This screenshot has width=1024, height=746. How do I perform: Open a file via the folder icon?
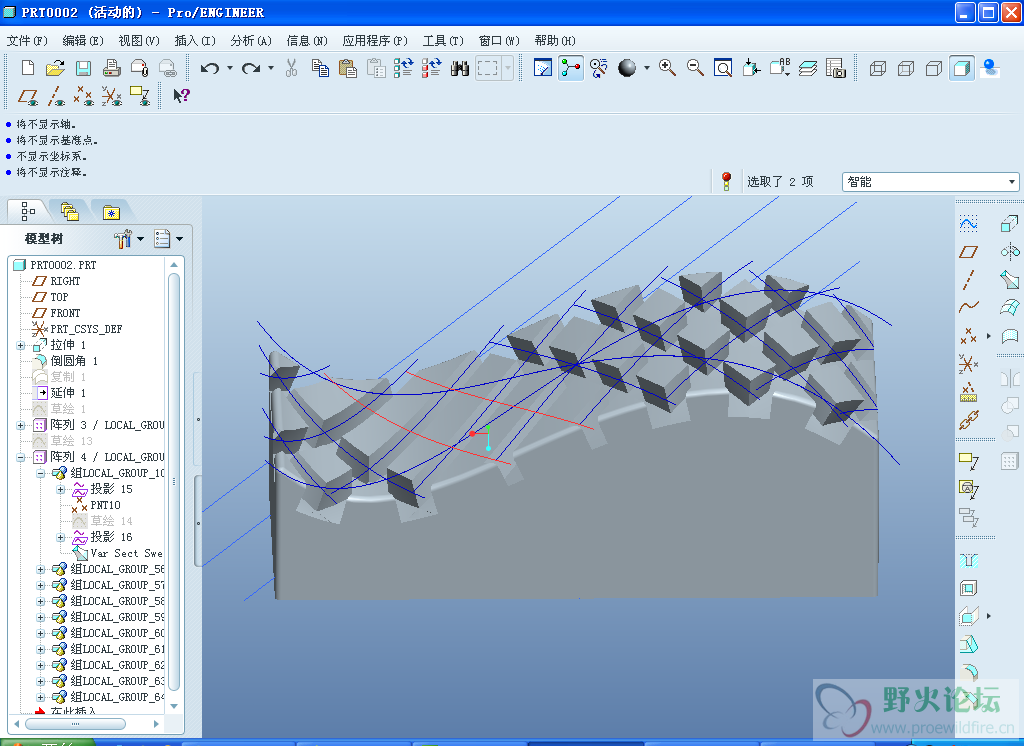tap(56, 68)
